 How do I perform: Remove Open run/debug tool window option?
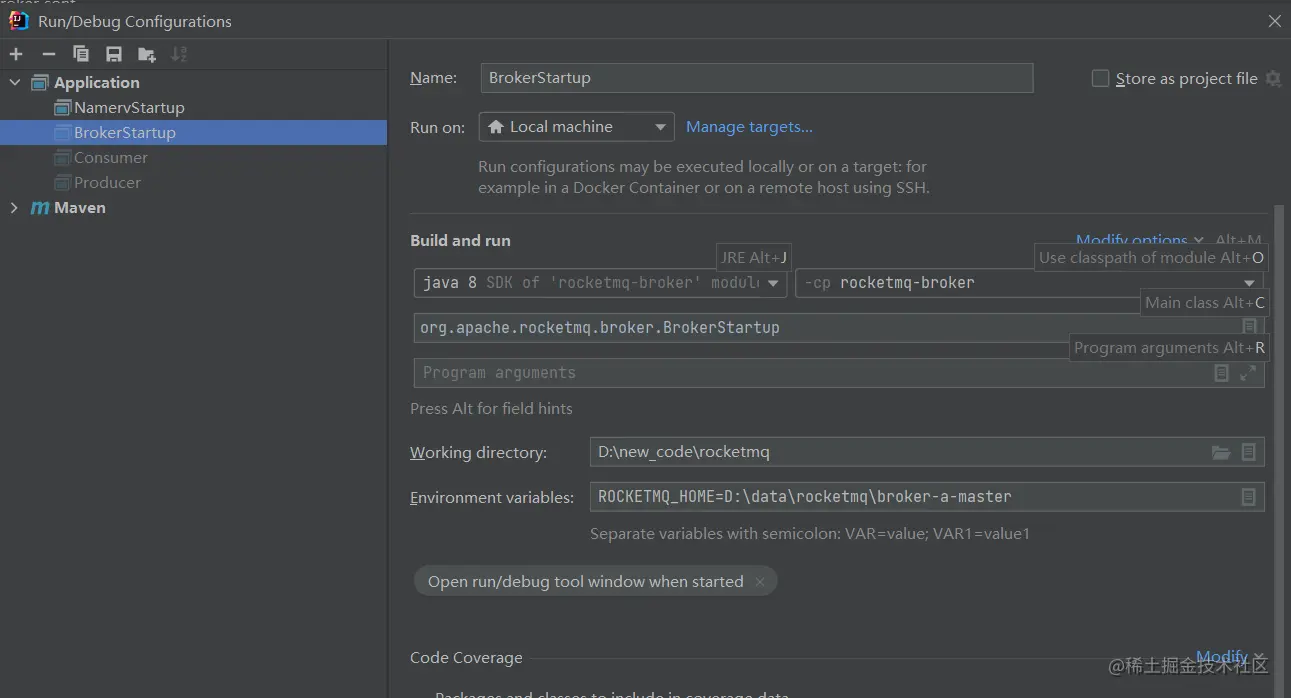point(760,582)
